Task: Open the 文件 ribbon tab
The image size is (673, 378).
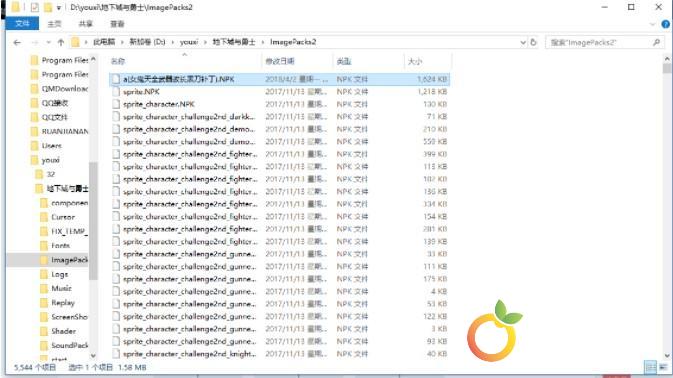Action: [x=22, y=24]
